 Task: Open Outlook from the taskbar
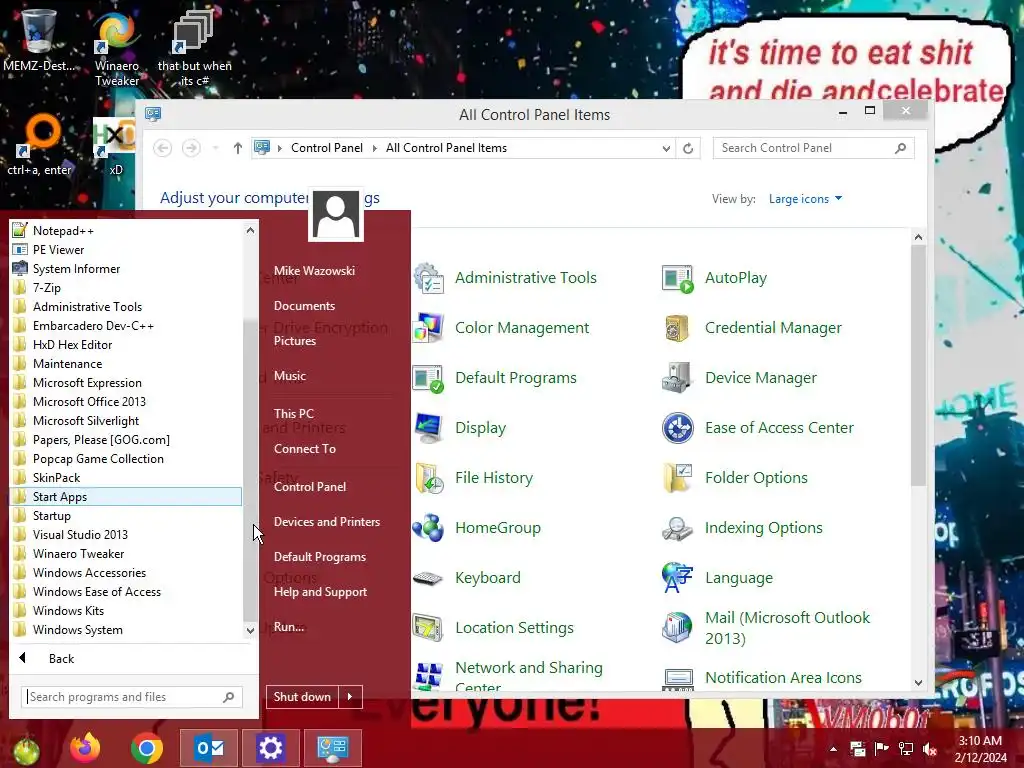click(x=209, y=748)
